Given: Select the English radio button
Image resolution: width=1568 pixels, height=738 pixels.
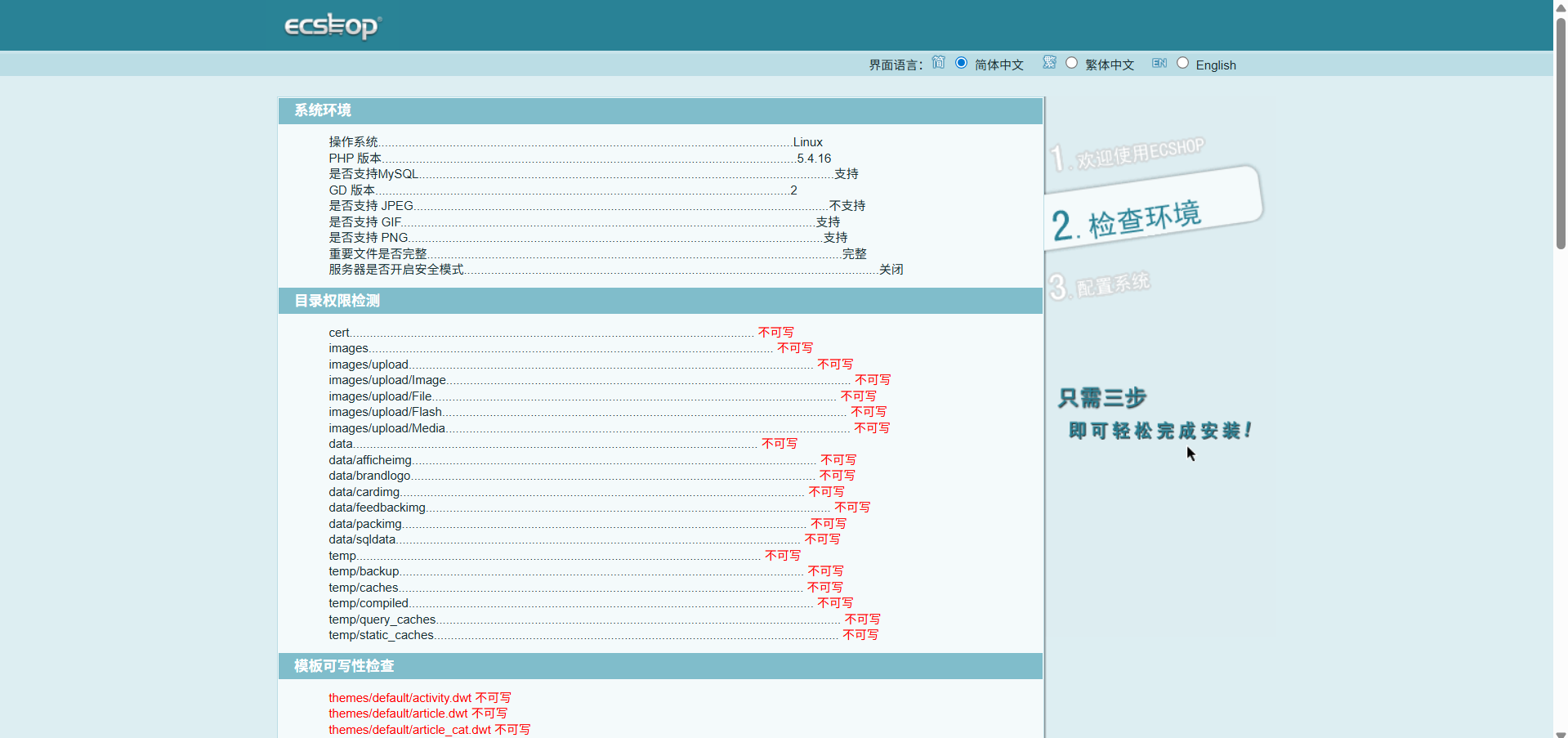Looking at the screenshot, I should 1182,63.
